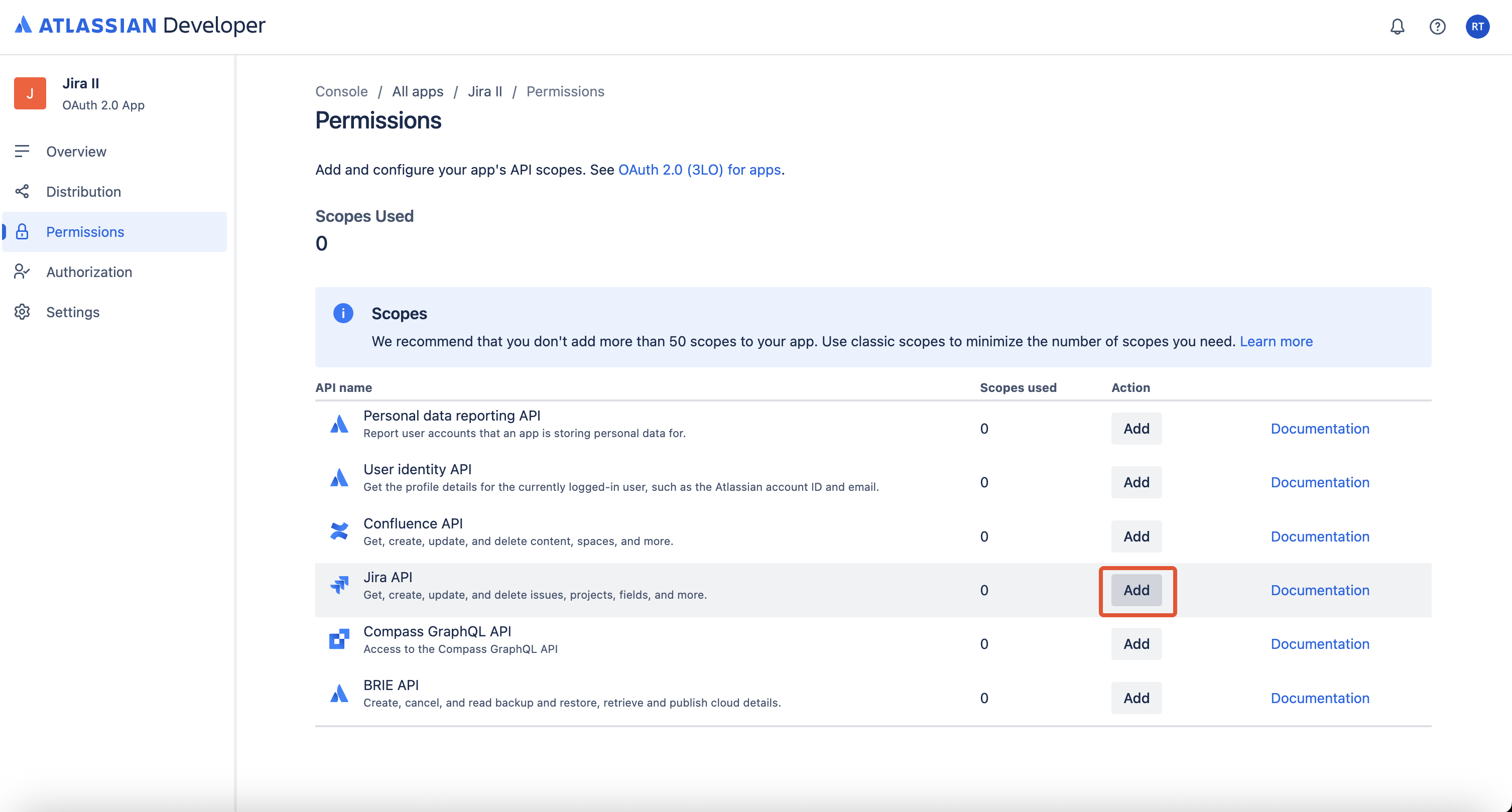Click the notifications bell icon
1512x812 pixels.
tap(1397, 27)
